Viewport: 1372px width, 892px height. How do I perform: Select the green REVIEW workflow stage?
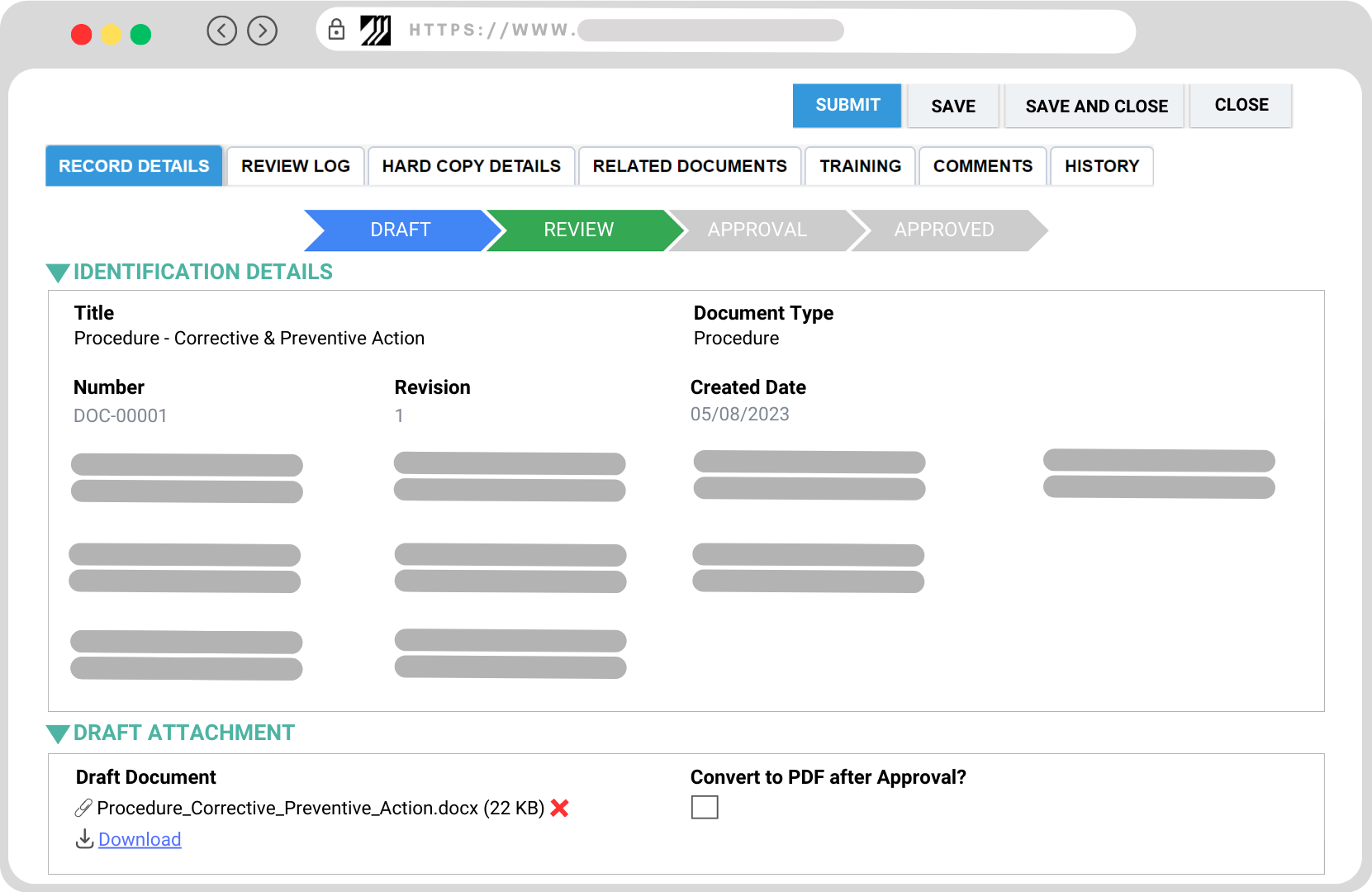click(x=578, y=230)
